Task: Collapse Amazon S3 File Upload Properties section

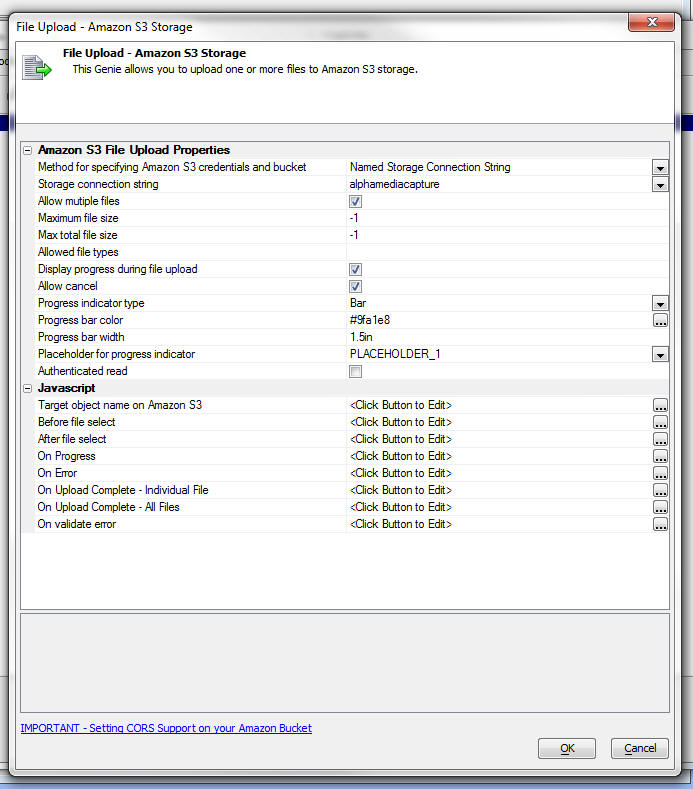Action: coord(28,150)
